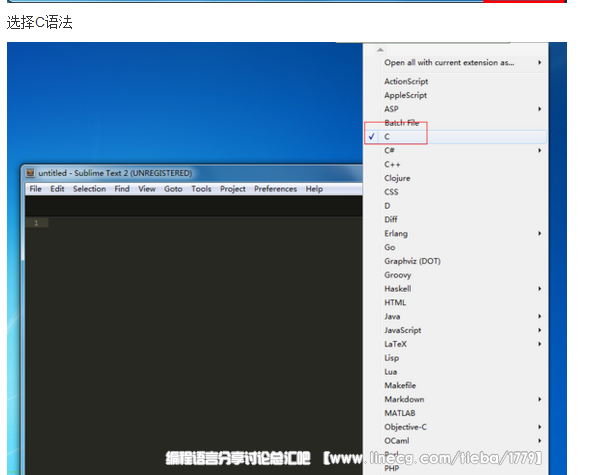The image size is (592, 475).
Task: Select Makefile syntax
Action: pyautogui.click(x=400, y=386)
